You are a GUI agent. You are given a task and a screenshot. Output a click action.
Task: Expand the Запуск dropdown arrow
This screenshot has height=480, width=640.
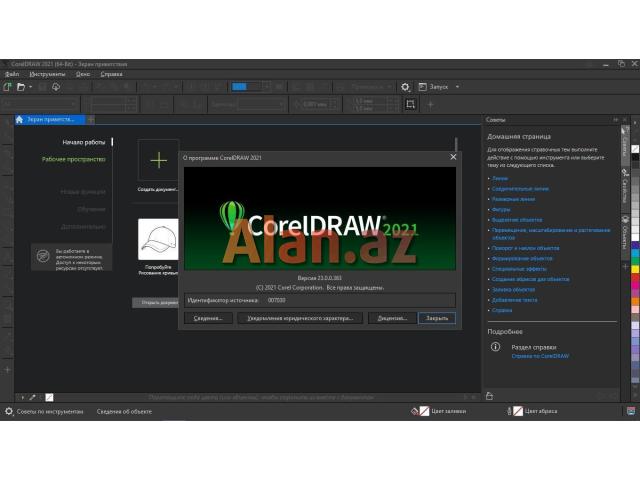point(457,87)
